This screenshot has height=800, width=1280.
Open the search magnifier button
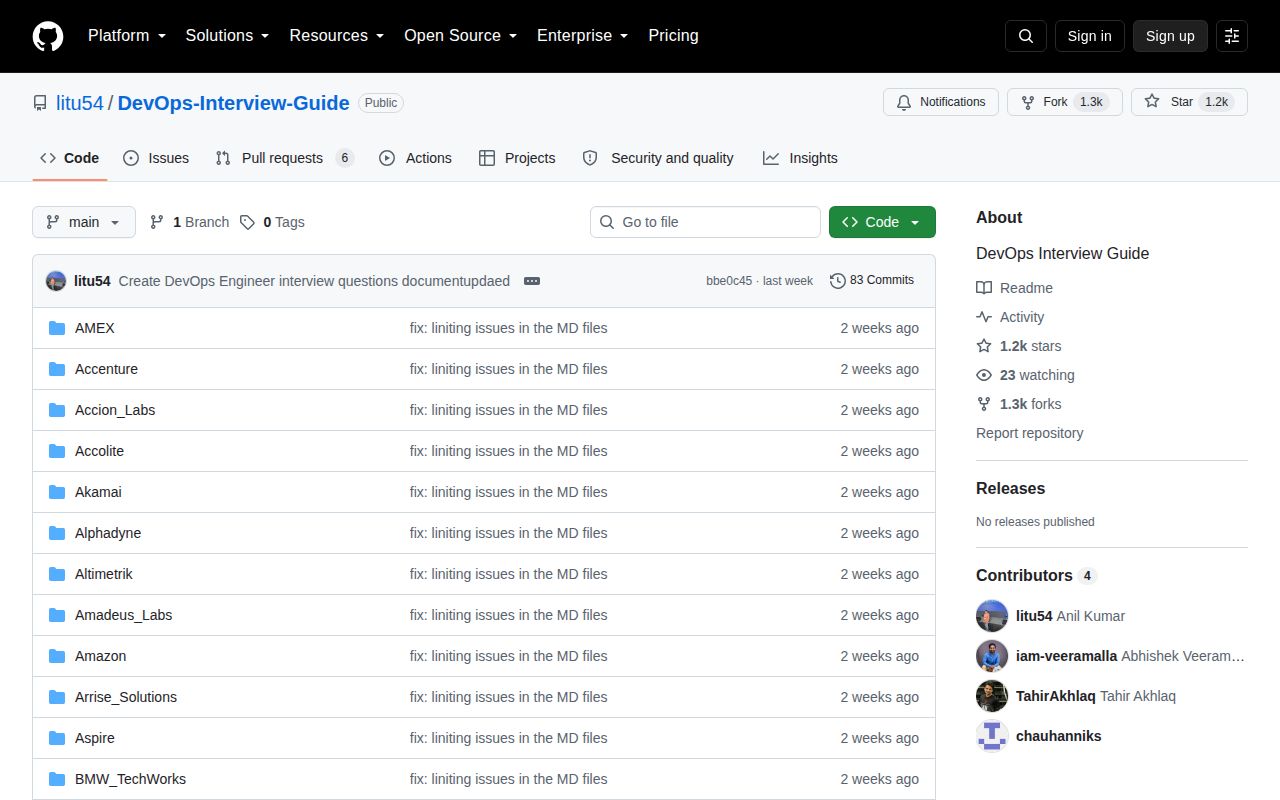pyautogui.click(x=1026, y=36)
